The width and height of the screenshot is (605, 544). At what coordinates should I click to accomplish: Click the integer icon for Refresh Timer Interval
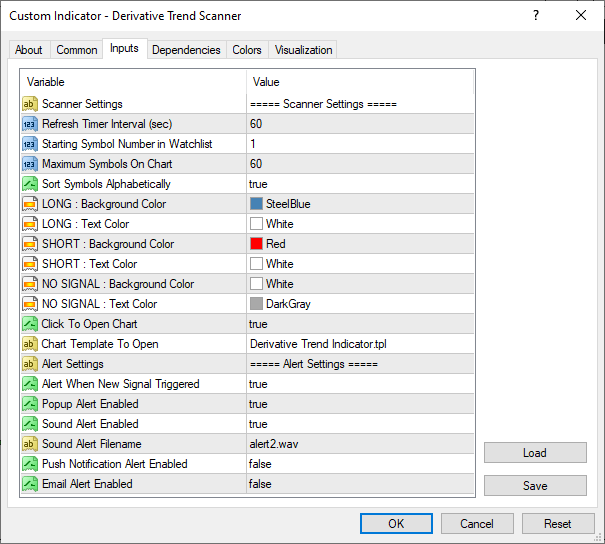coord(30,124)
